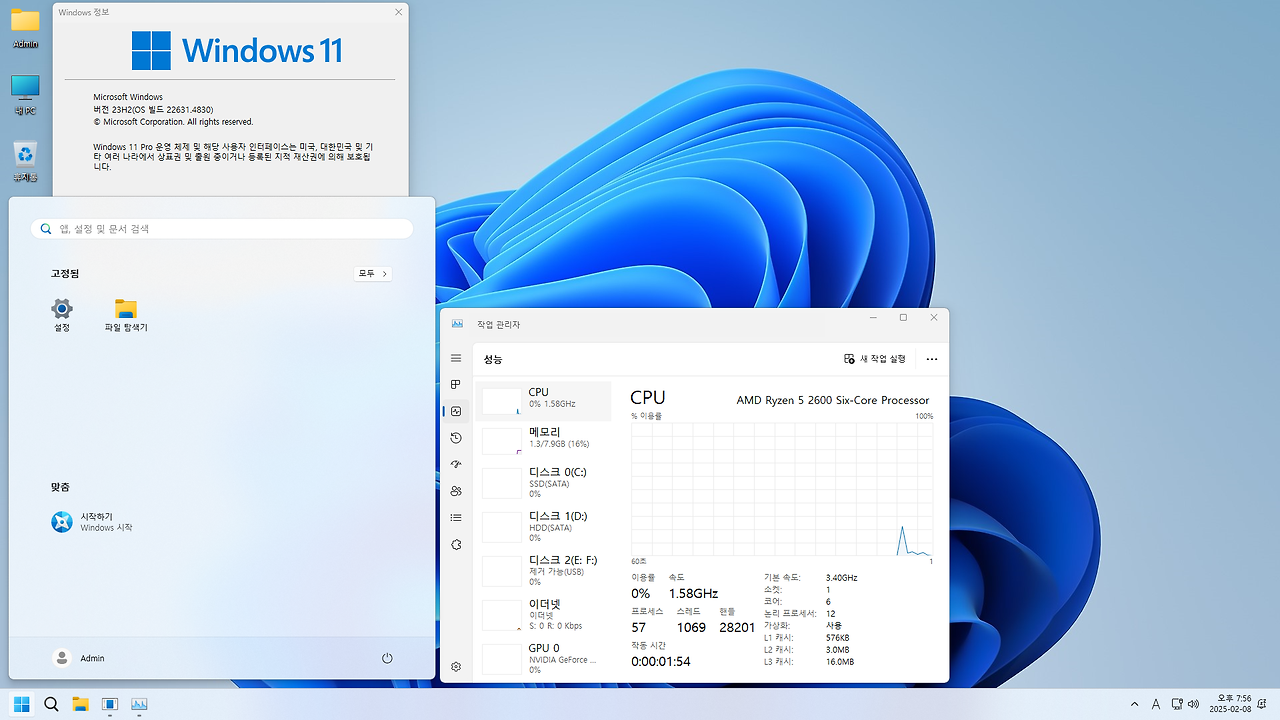
Task: Open the Admin folder on desktop
Action: click(25, 28)
